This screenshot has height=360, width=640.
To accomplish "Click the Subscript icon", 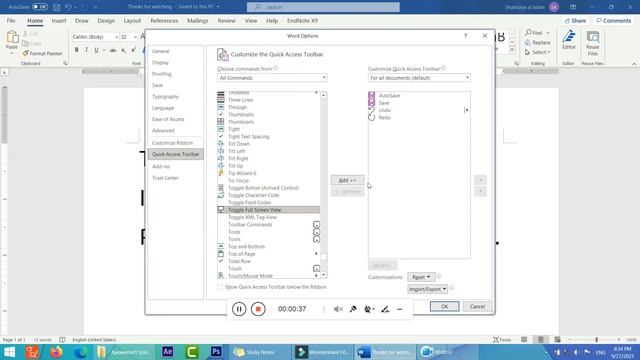I will (123, 50).
